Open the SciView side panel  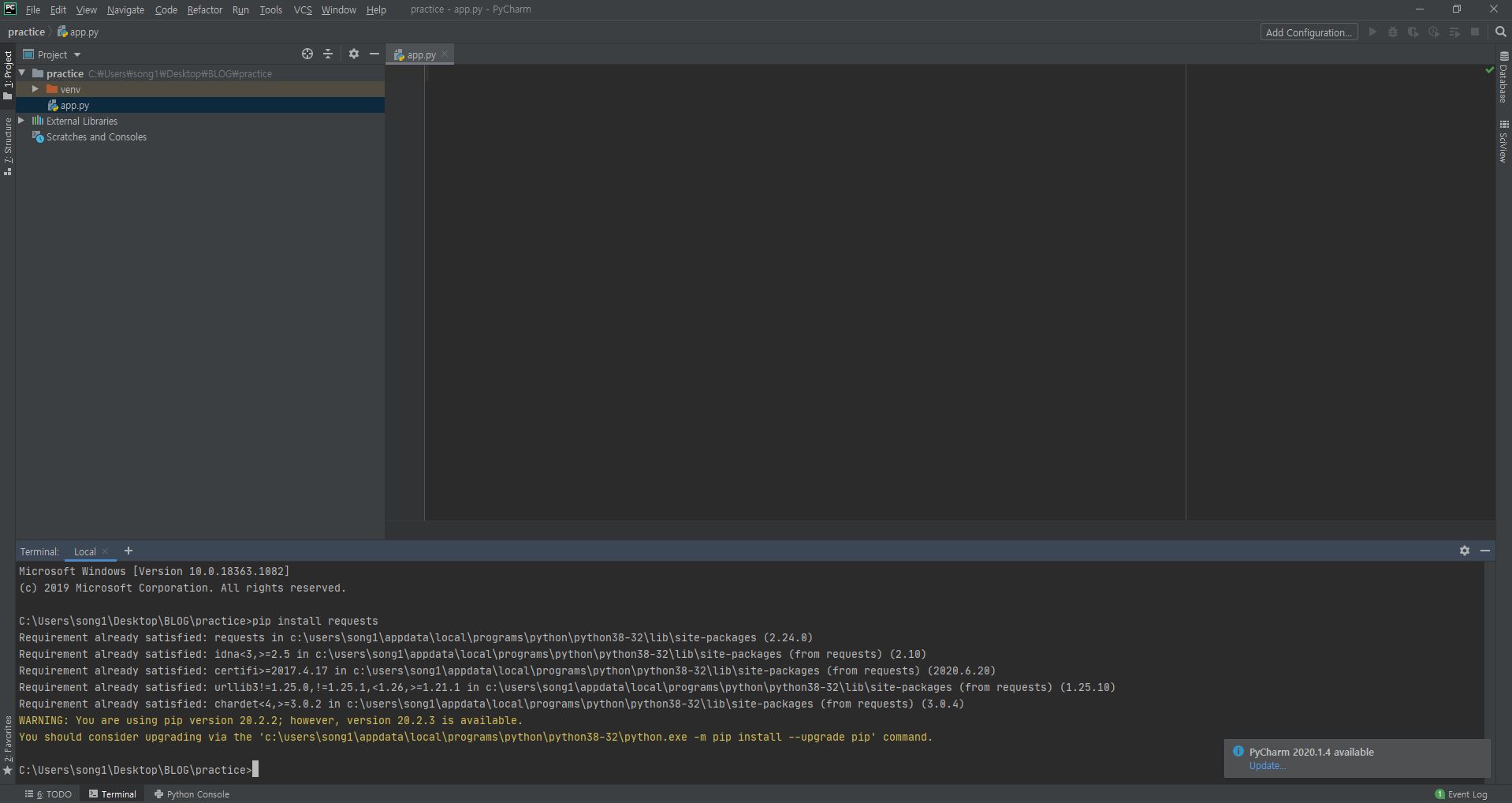(1504, 141)
